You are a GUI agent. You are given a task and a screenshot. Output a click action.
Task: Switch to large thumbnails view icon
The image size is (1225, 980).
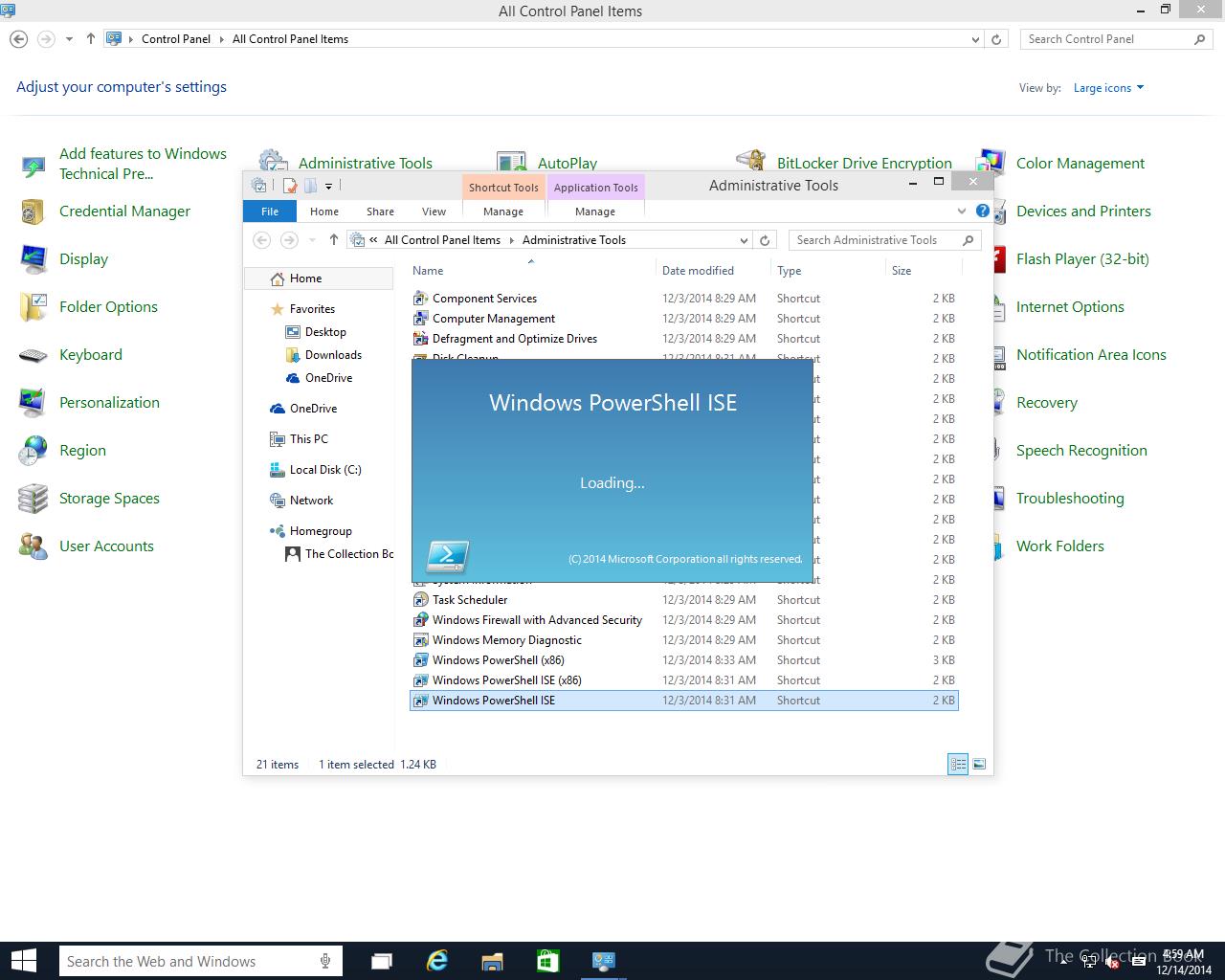979,764
